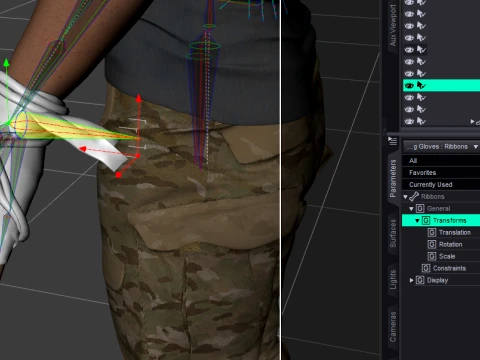Select the All parameters filter
Viewport: 480px width, 360px height.
441,161
